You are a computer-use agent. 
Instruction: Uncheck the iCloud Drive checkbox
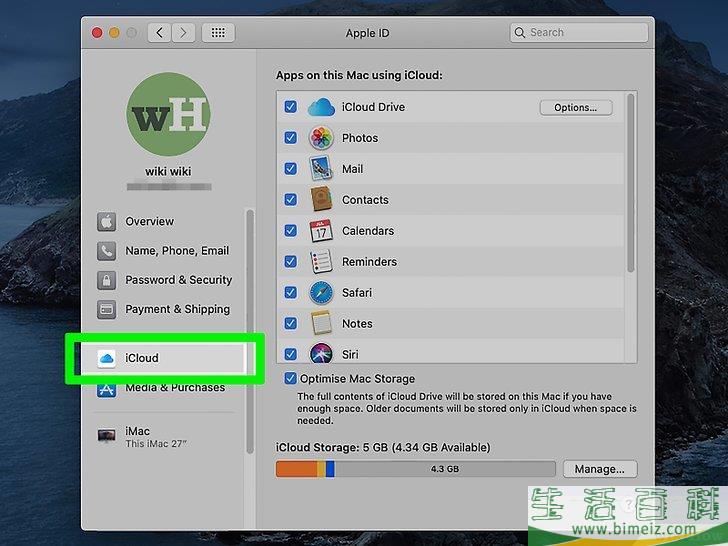(290, 107)
